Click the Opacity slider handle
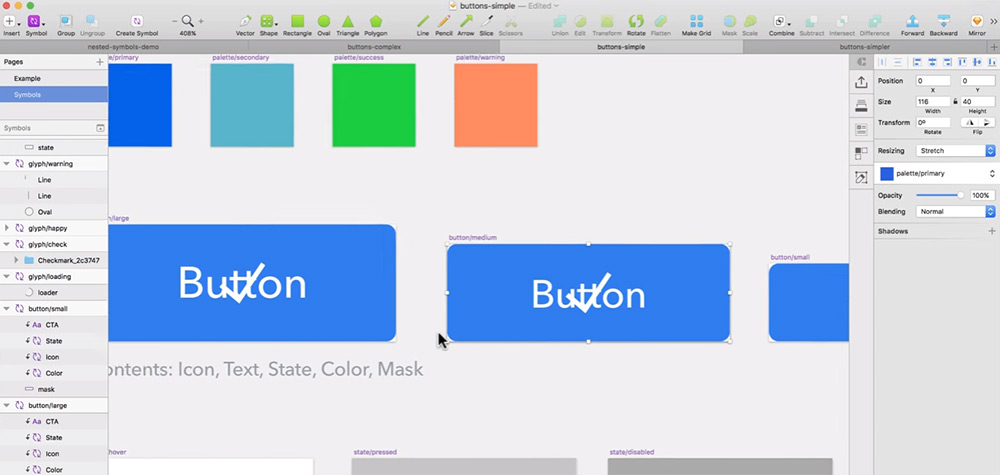 click(960, 195)
